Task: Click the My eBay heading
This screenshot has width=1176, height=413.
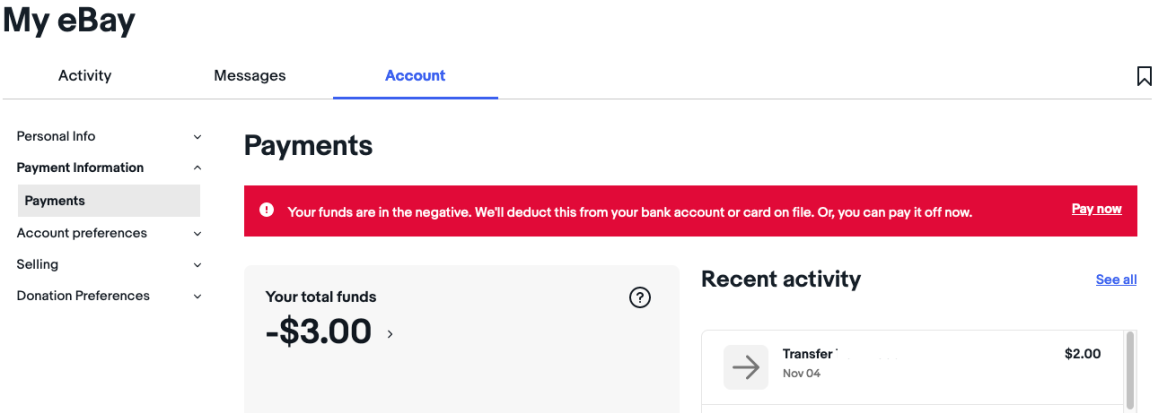Action: (x=68, y=20)
